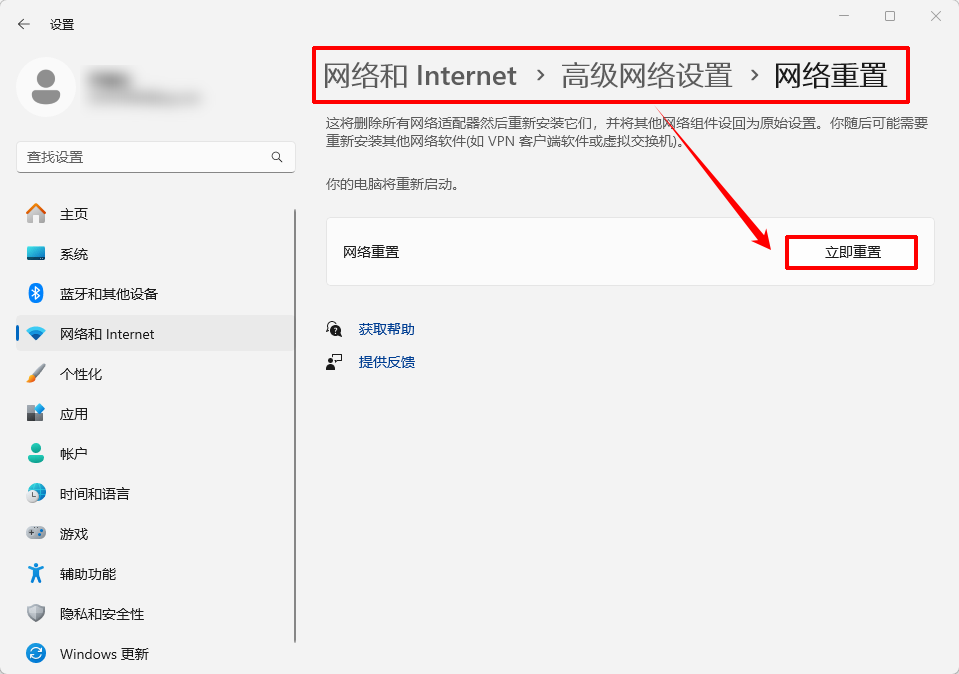Viewport: 959px width, 674px height.
Task: Click the 获取帮助 headset icon
Action: tap(334, 329)
